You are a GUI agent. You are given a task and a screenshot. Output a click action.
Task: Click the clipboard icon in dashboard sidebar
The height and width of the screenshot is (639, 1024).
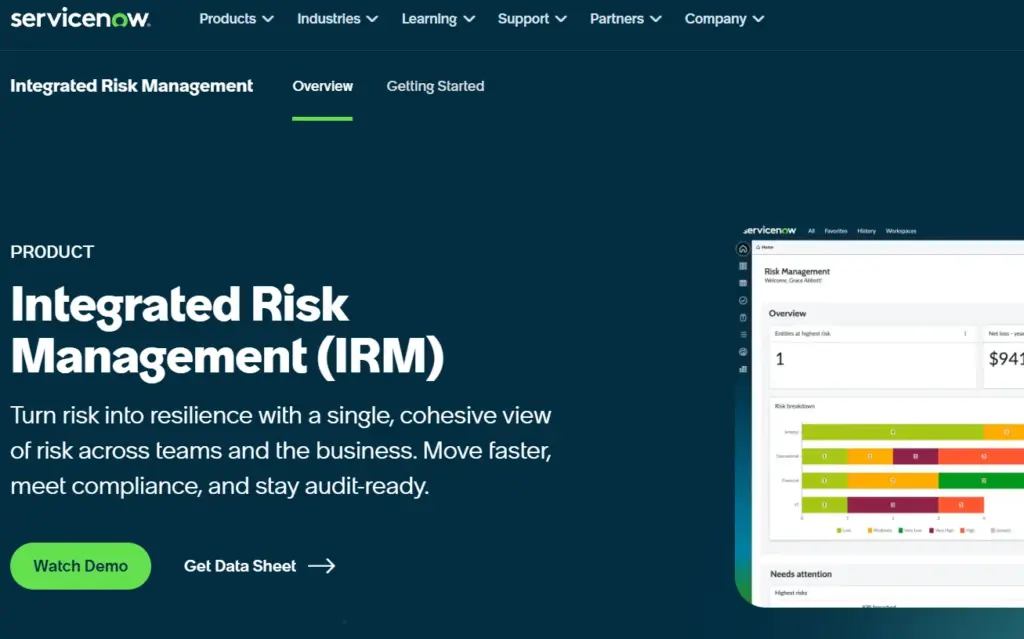pyautogui.click(x=743, y=318)
